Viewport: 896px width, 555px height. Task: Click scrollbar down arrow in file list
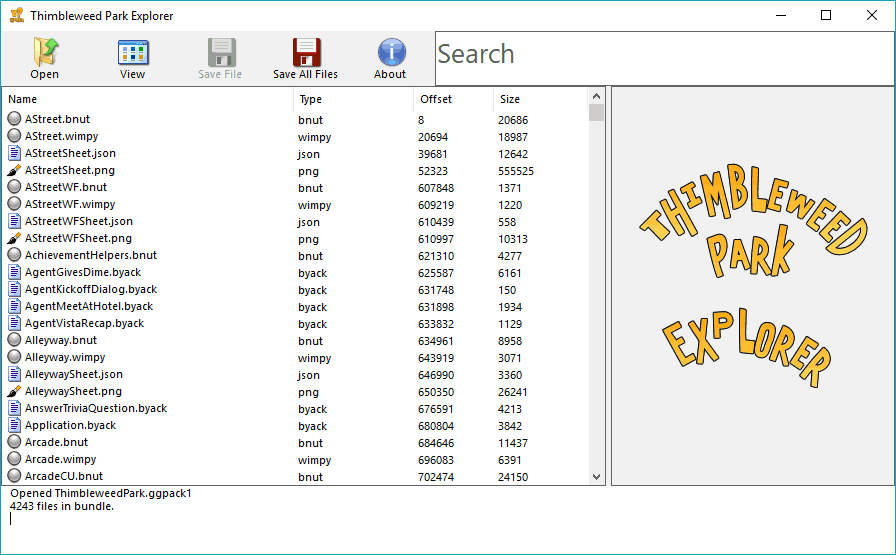tap(596, 477)
